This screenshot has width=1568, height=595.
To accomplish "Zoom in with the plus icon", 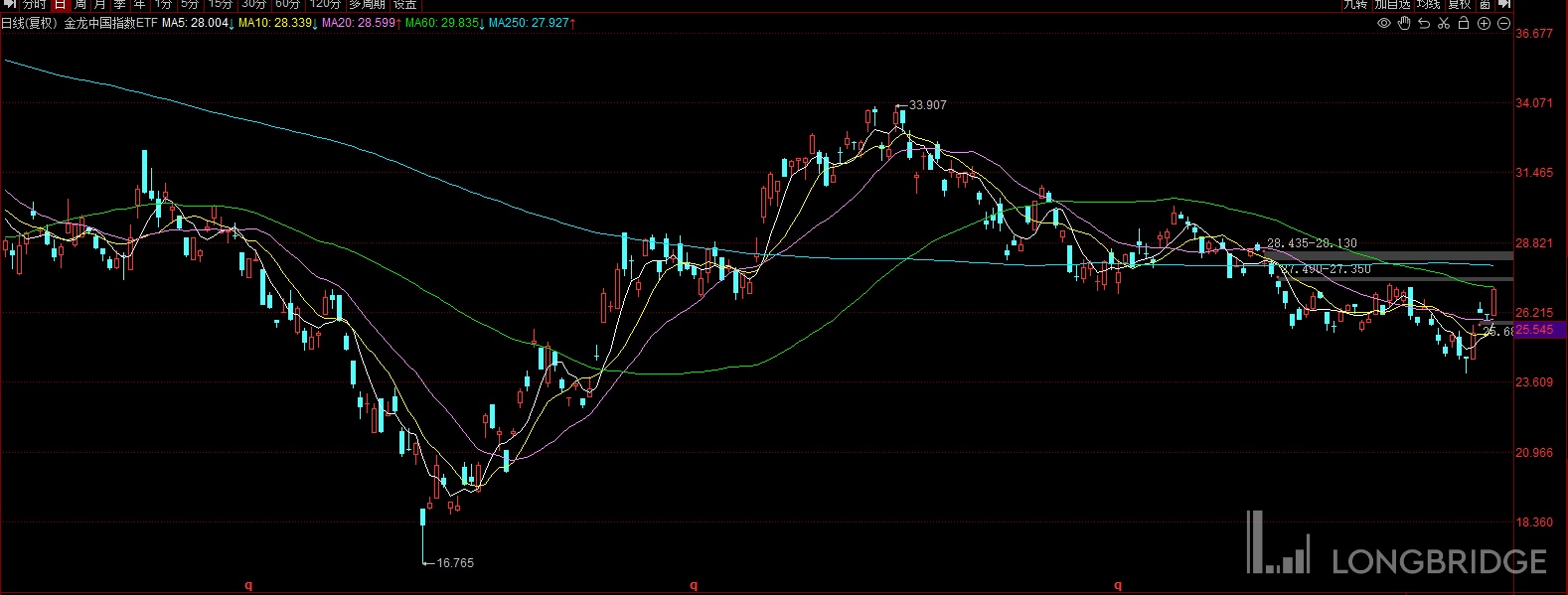I will point(1484,23).
